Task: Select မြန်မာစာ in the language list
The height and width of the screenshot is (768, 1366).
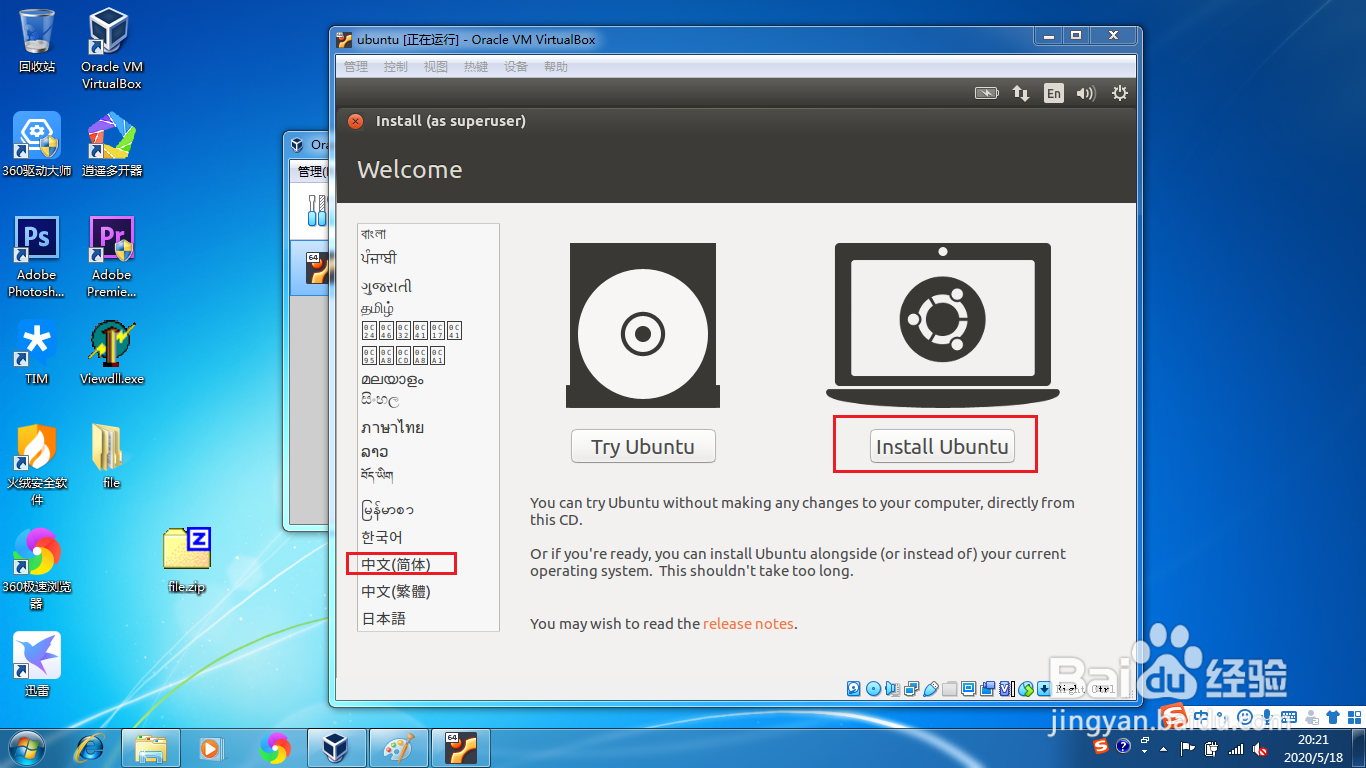Action: point(388,510)
